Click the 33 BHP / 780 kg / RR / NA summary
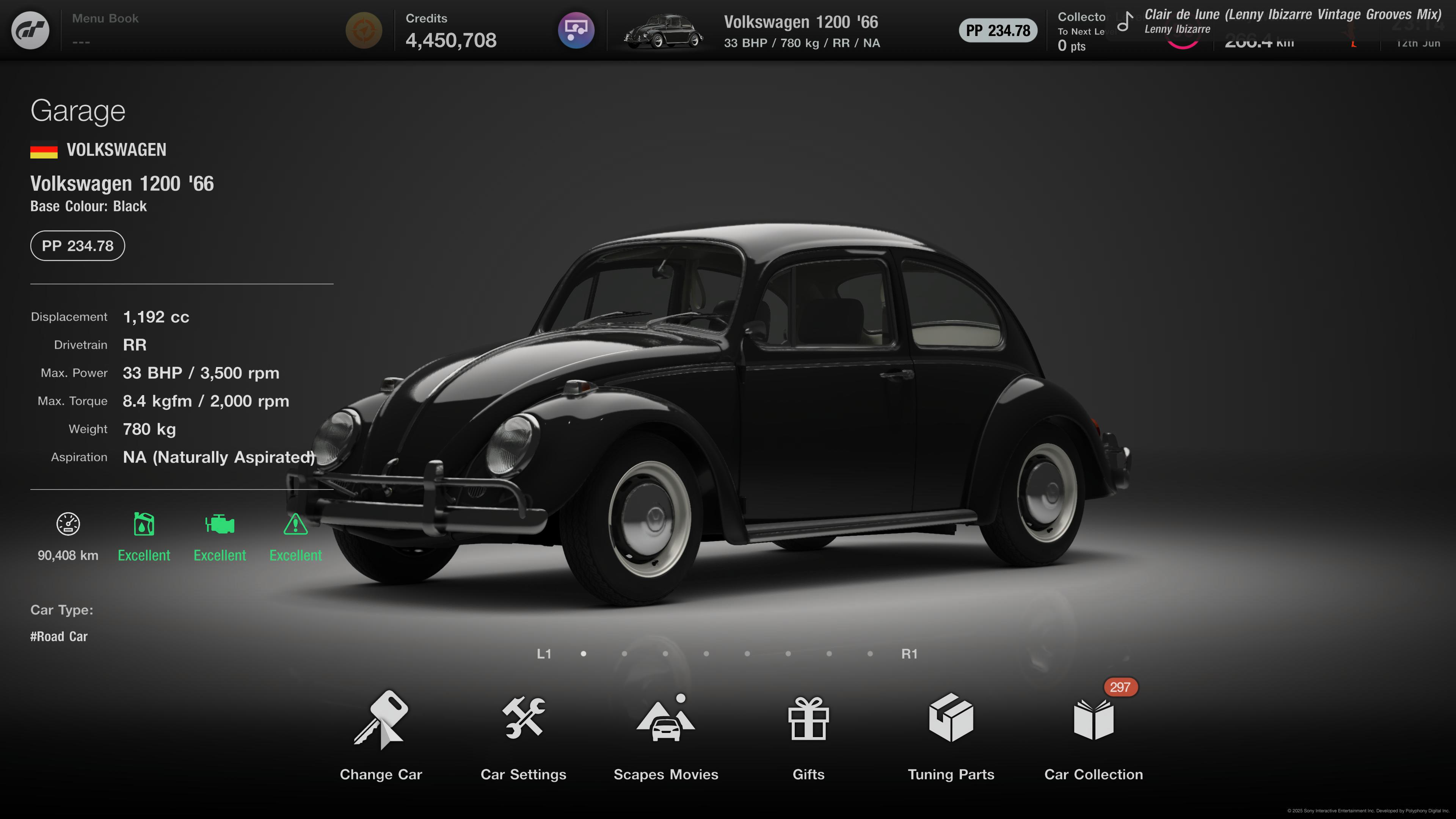 pos(802,43)
